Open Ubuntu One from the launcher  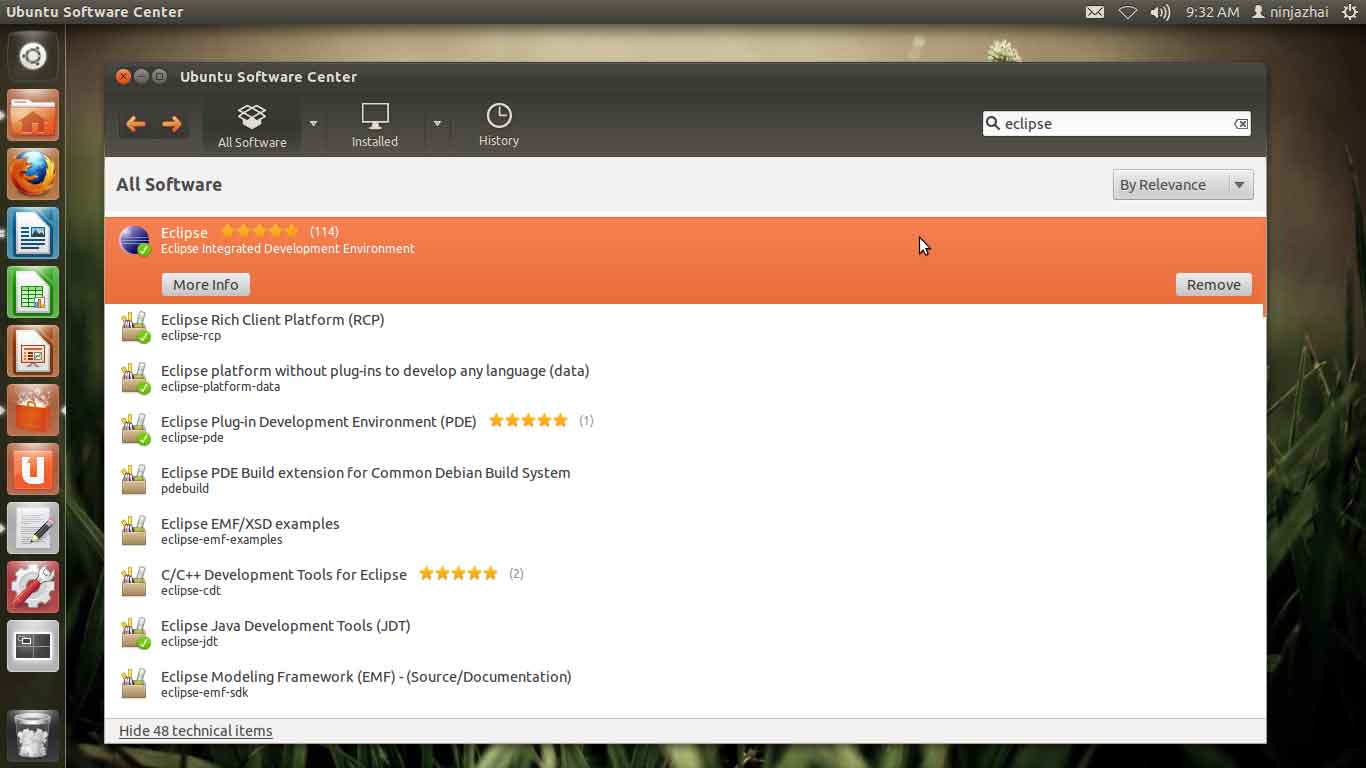pyautogui.click(x=33, y=469)
